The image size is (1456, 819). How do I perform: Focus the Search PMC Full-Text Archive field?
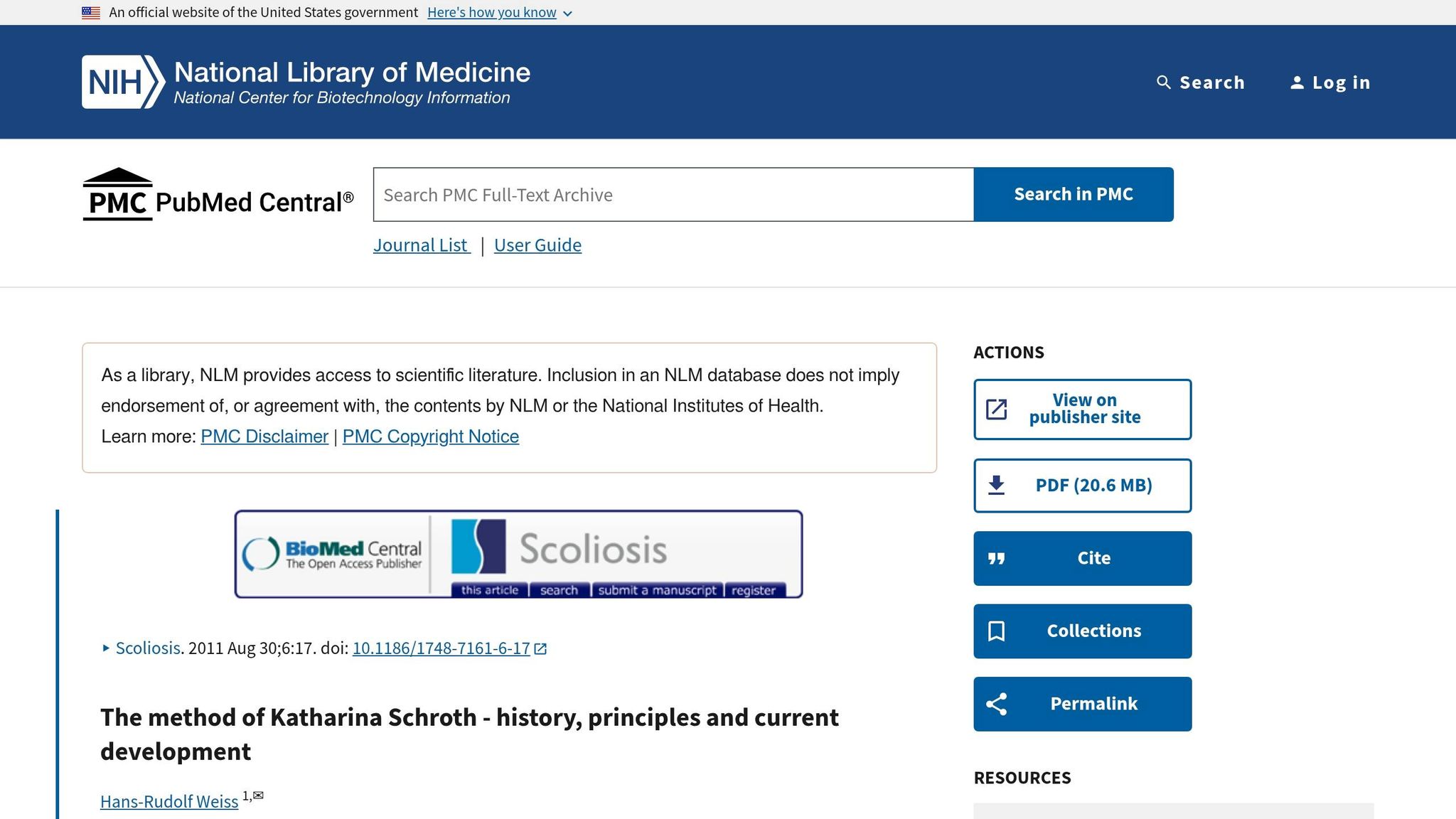pyautogui.click(x=673, y=195)
